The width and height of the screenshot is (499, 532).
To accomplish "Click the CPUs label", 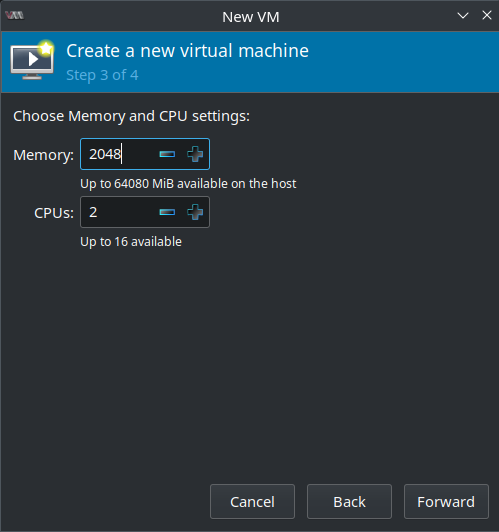I will [54, 213].
